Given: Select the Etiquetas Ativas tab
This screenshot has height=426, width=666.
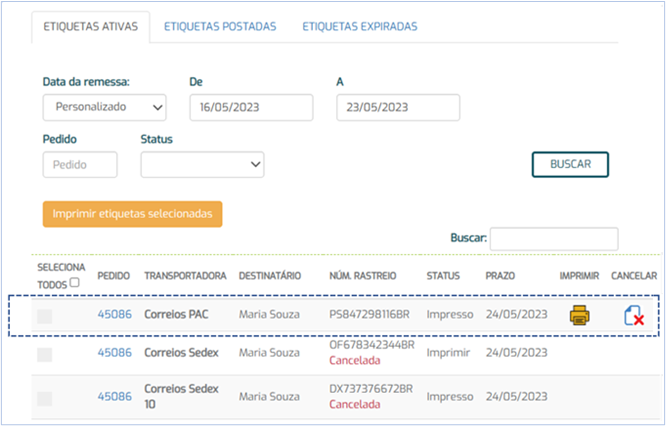Looking at the screenshot, I should 90,27.
